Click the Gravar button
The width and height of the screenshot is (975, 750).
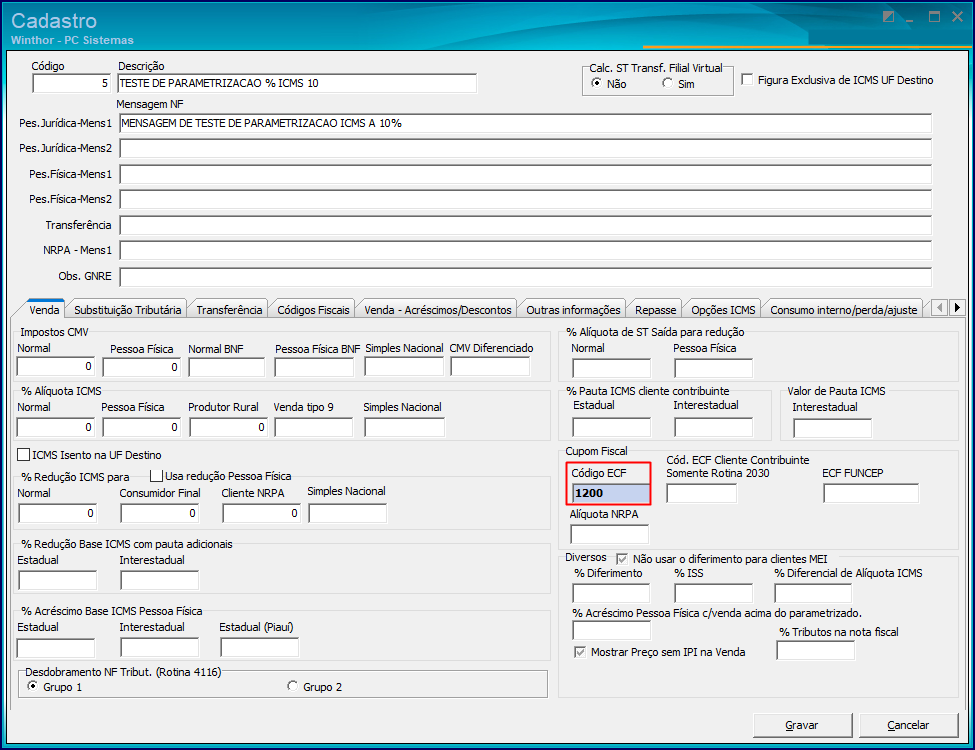point(802,725)
